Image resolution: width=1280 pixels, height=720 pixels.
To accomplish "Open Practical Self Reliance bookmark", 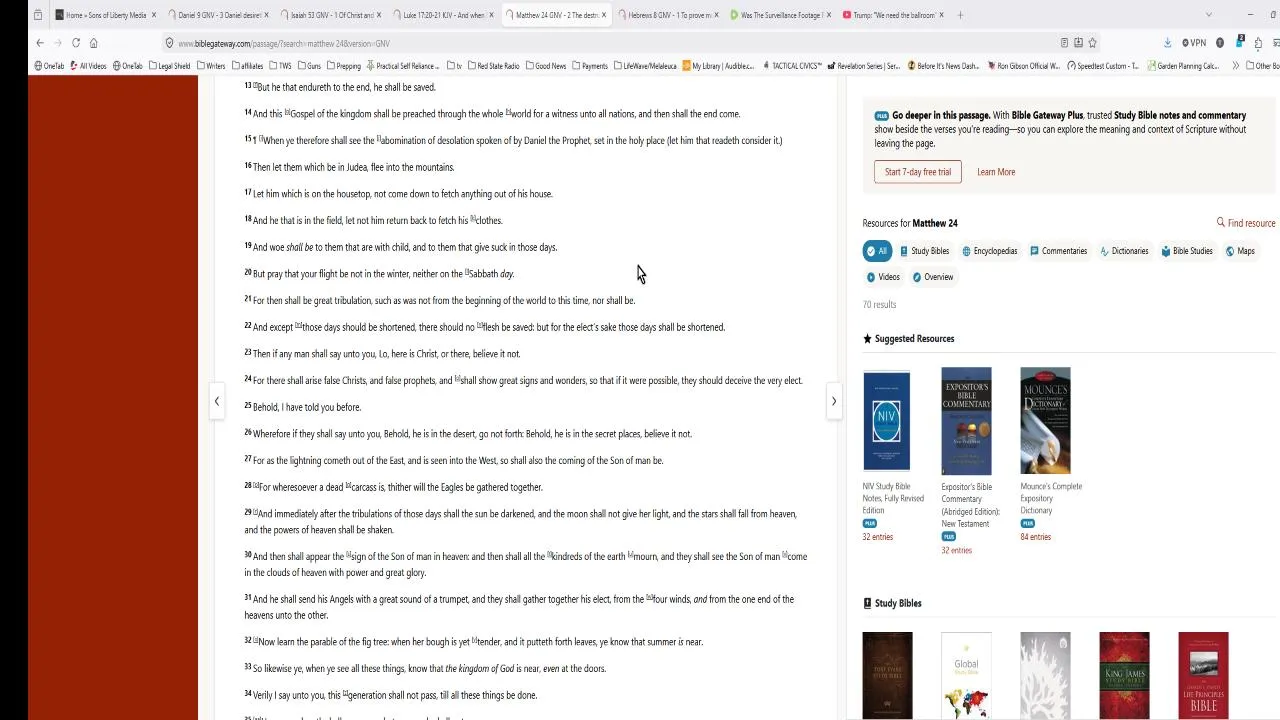I will [x=403, y=66].
